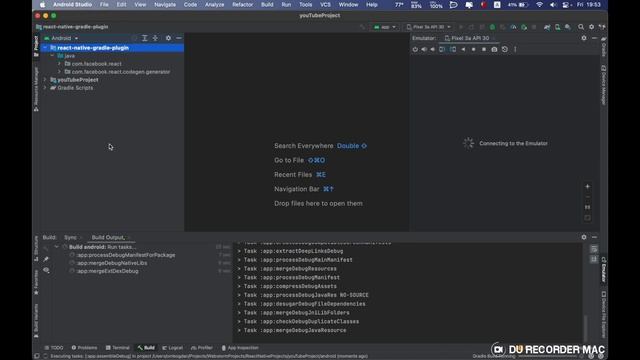Viewport: 640px width, 360px height.
Task: Open the VCS menu
Action: (x=325, y=4)
